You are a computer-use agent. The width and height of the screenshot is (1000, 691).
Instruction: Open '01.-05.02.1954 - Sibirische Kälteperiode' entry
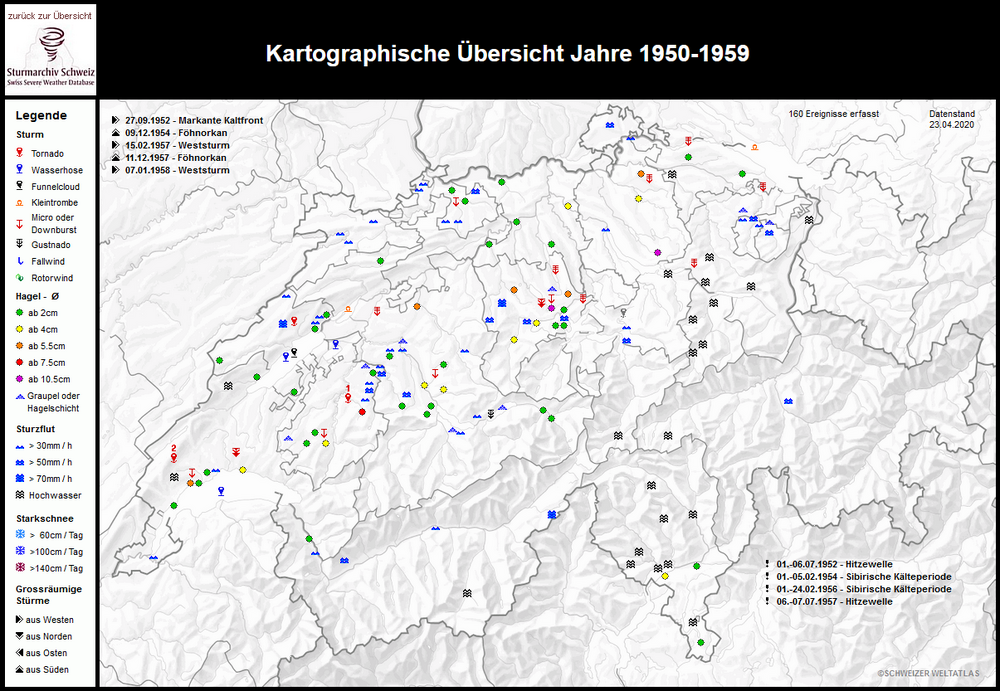(x=864, y=577)
